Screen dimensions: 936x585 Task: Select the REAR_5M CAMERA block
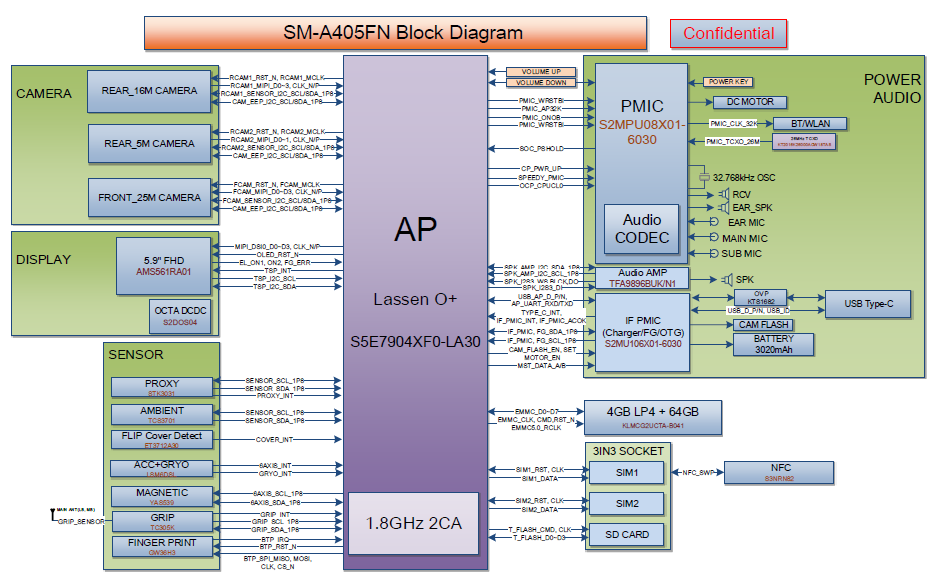click(x=149, y=144)
